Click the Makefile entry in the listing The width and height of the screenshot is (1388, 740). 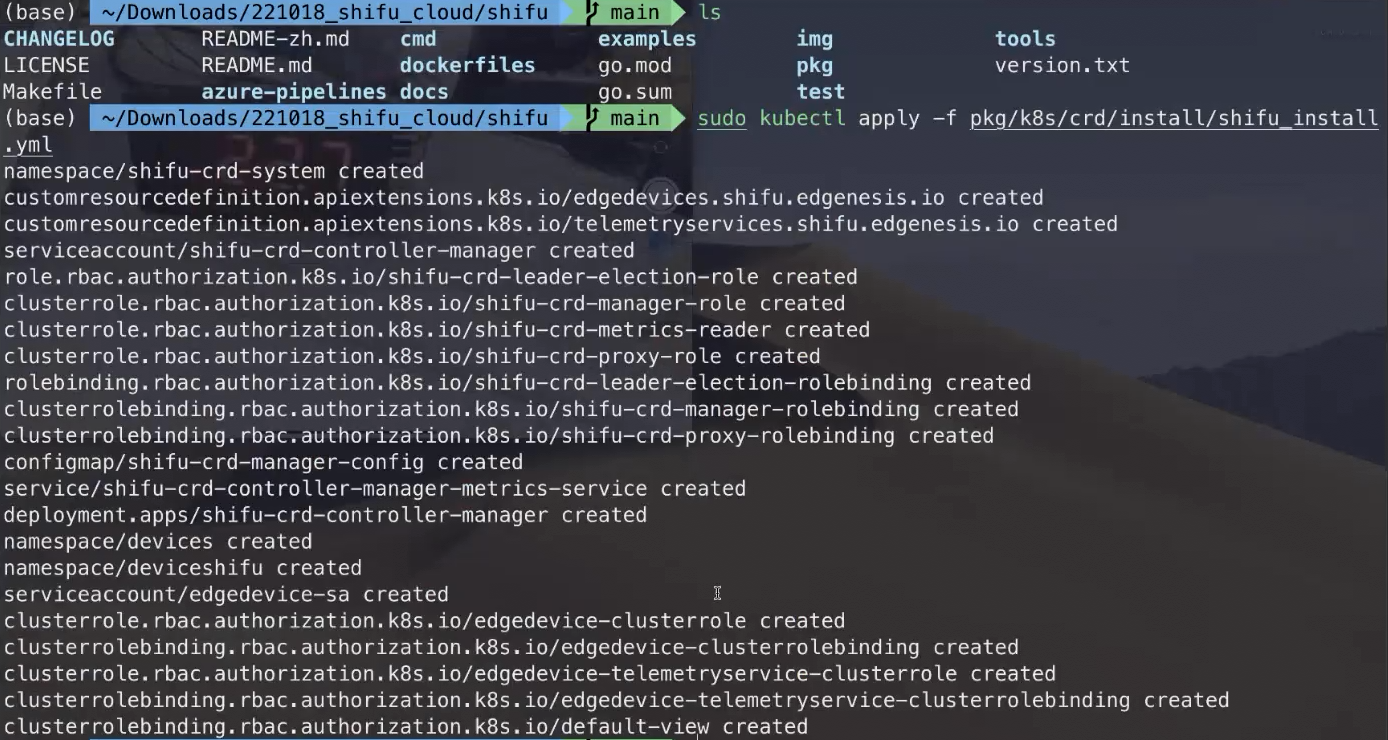tap(52, 92)
